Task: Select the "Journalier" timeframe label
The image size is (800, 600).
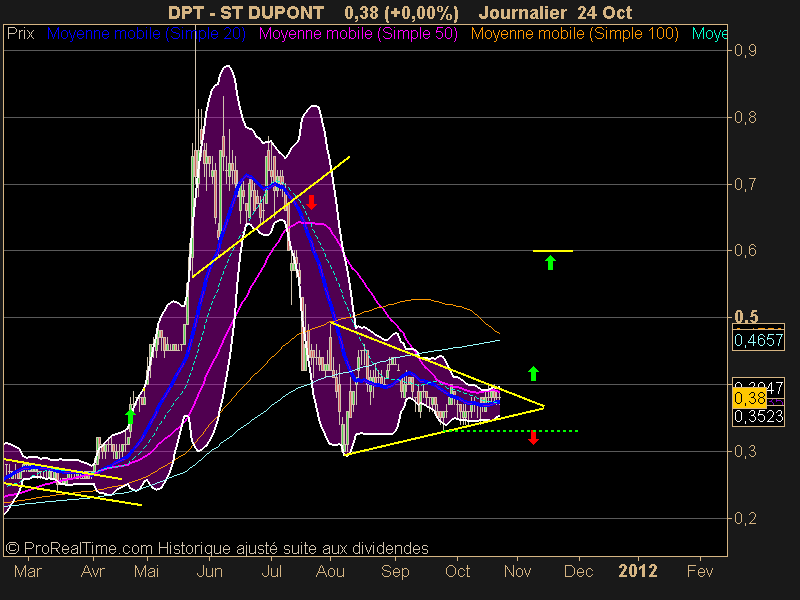Action: (x=523, y=13)
